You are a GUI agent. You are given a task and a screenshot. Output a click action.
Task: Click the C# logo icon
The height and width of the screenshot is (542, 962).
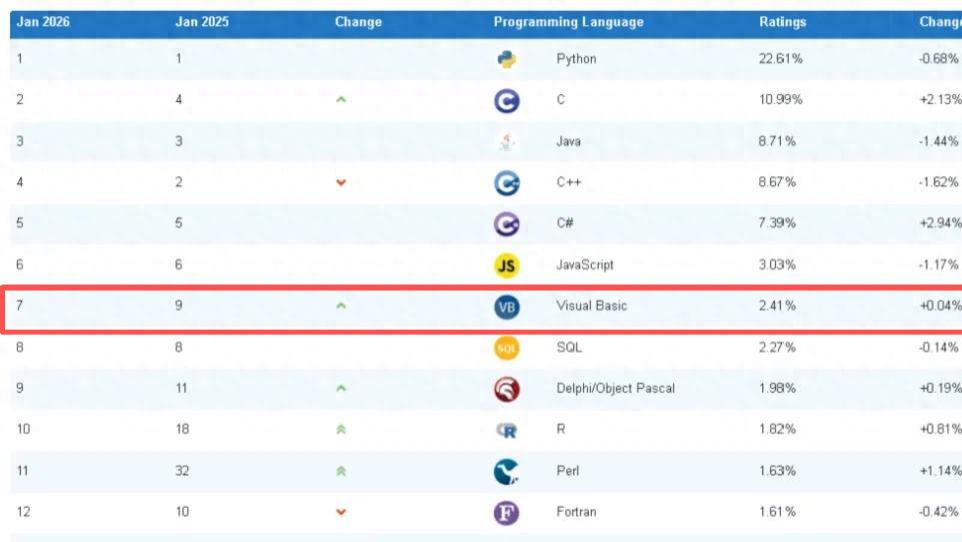click(x=507, y=224)
